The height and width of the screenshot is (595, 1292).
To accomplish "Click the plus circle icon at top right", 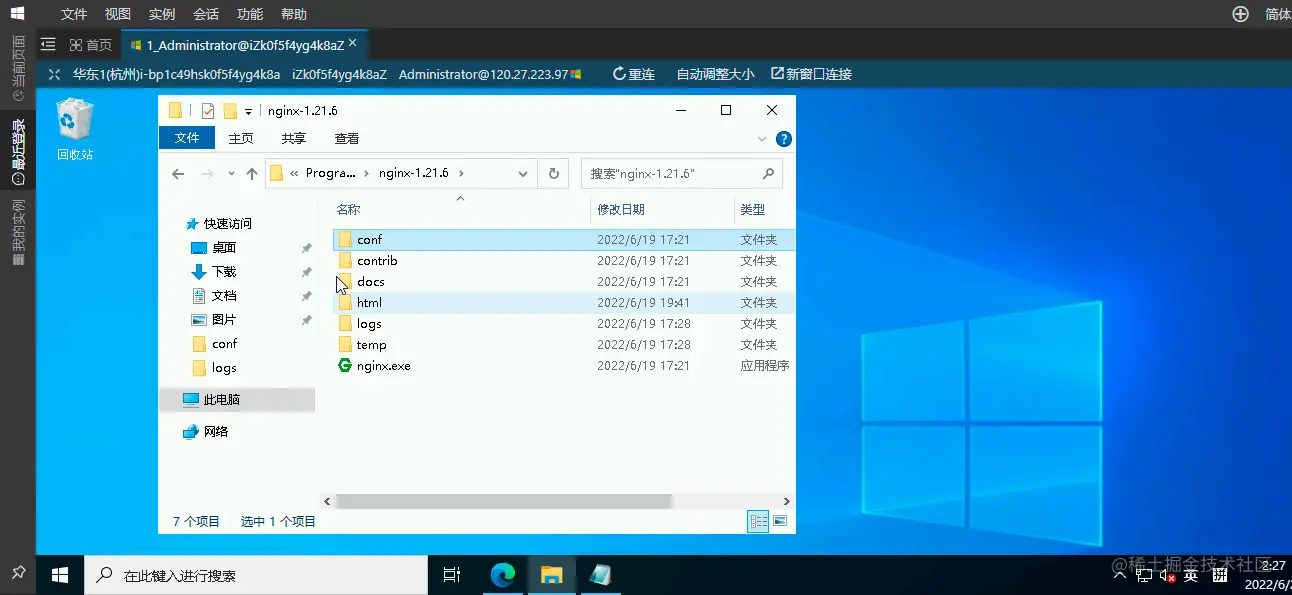I will (x=1240, y=14).
